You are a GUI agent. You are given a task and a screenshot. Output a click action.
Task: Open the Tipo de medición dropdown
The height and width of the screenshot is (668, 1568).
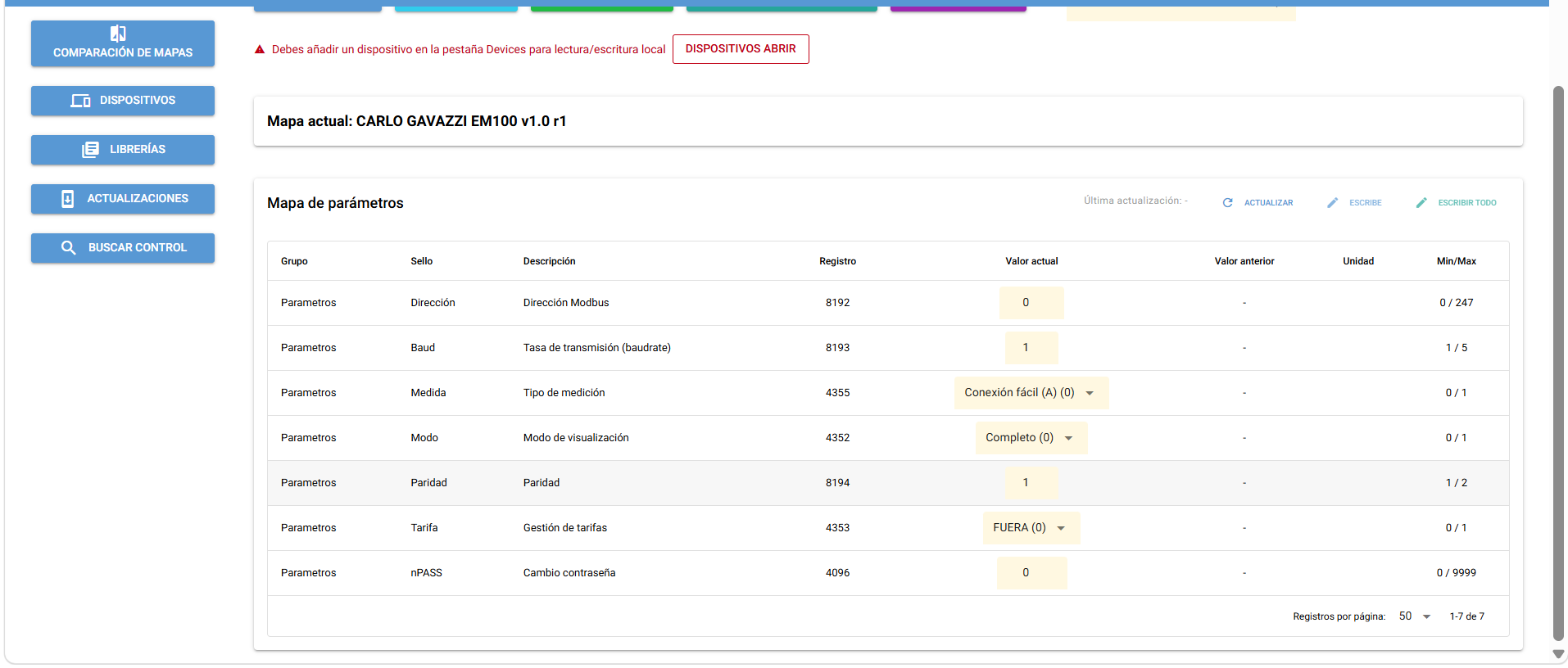1031,393
